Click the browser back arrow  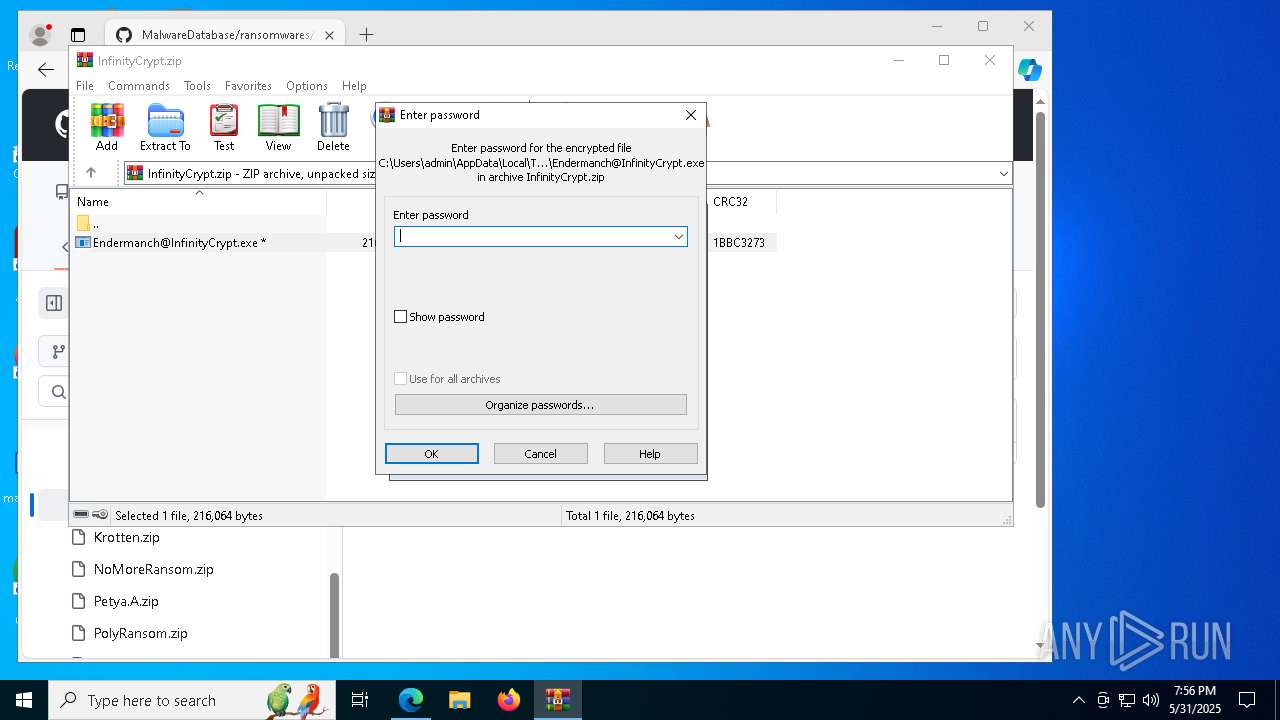[46, 69]
